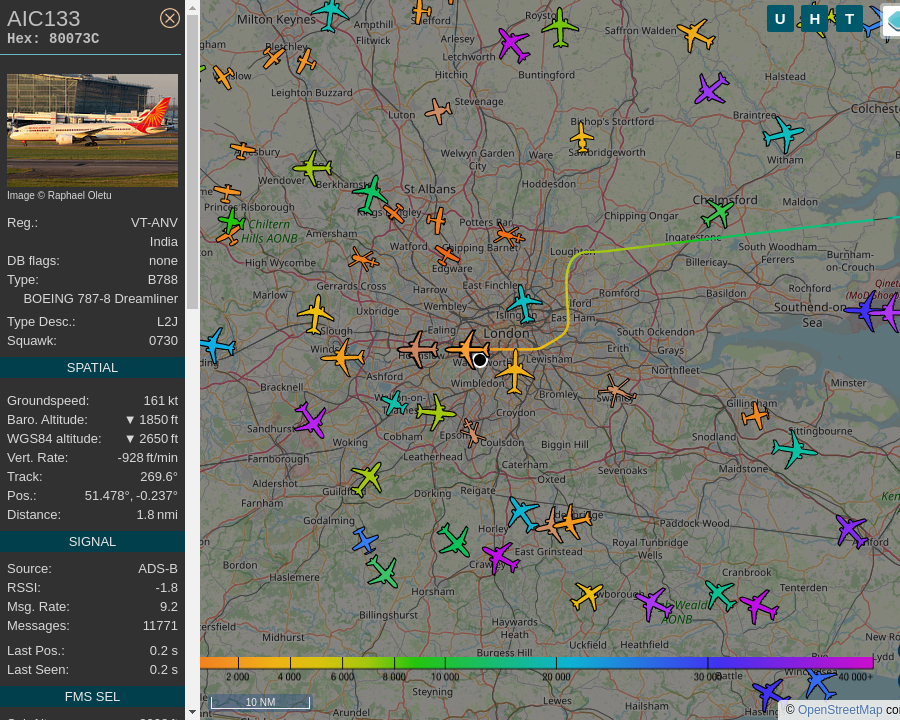This screenshot has height=720, width=900.
Task: Select the green aircraft over St Albans
Action: [373, 191]
